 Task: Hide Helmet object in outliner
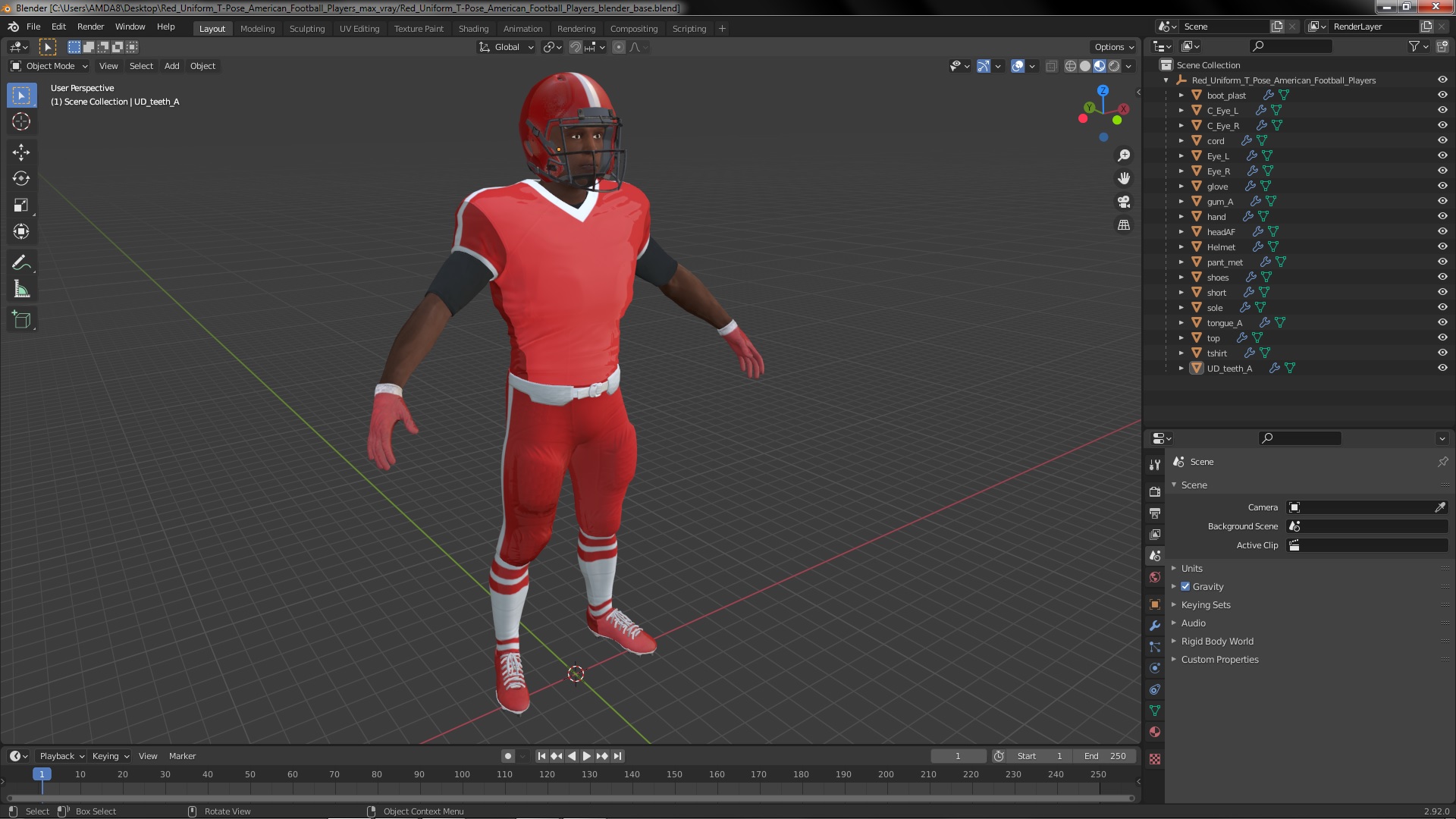click(x=1442, y=246)
